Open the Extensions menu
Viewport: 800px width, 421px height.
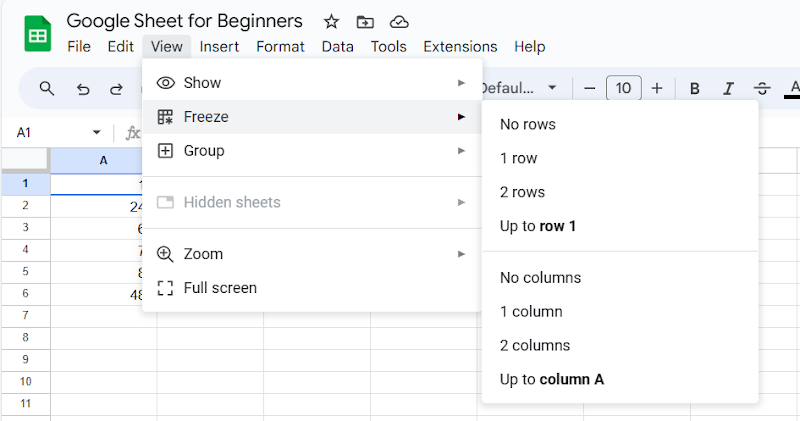coord(460,46)
